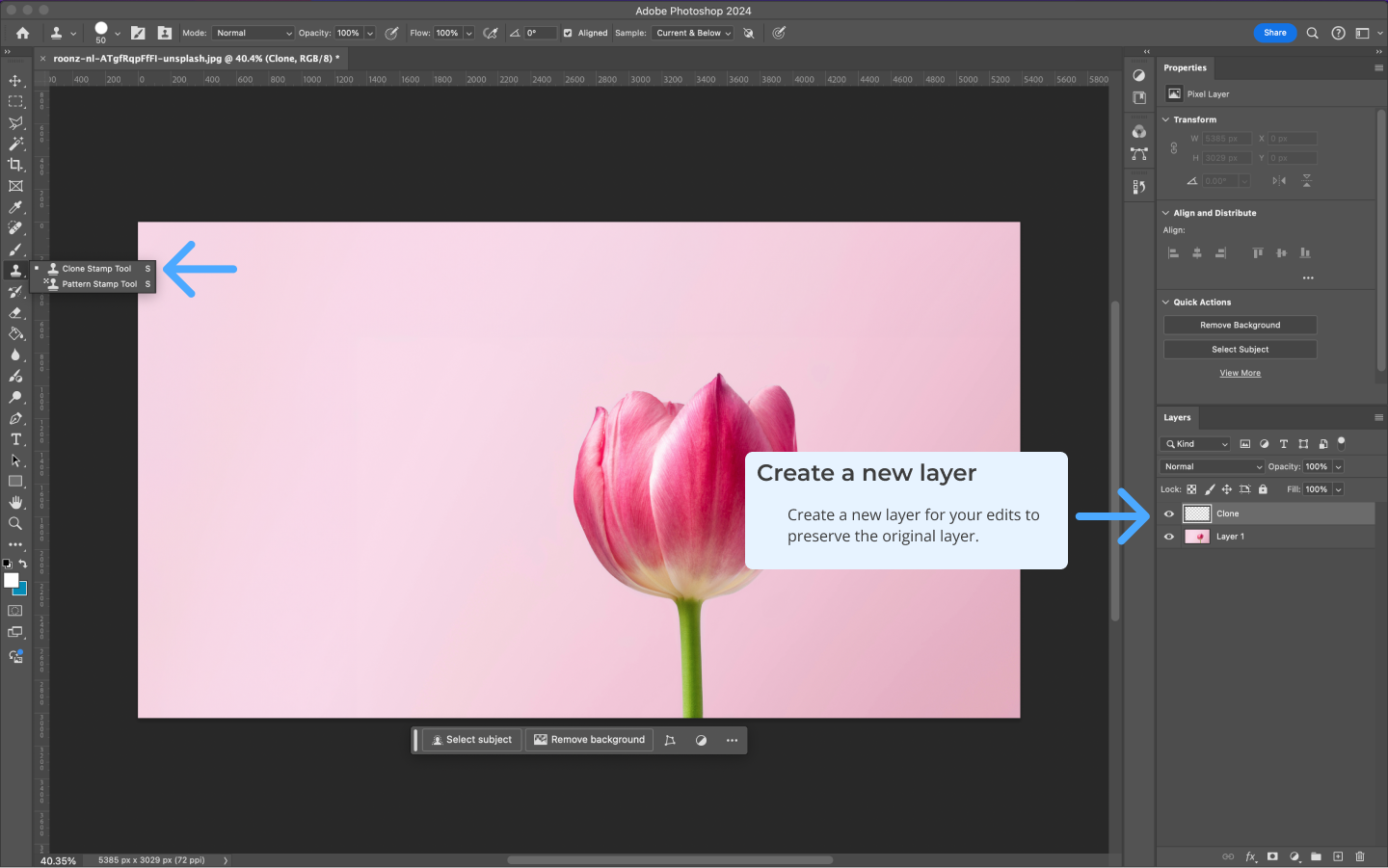Select the Eyedropper tool
The height and width of the screenshot is (868, 1388).
point(15,207)
